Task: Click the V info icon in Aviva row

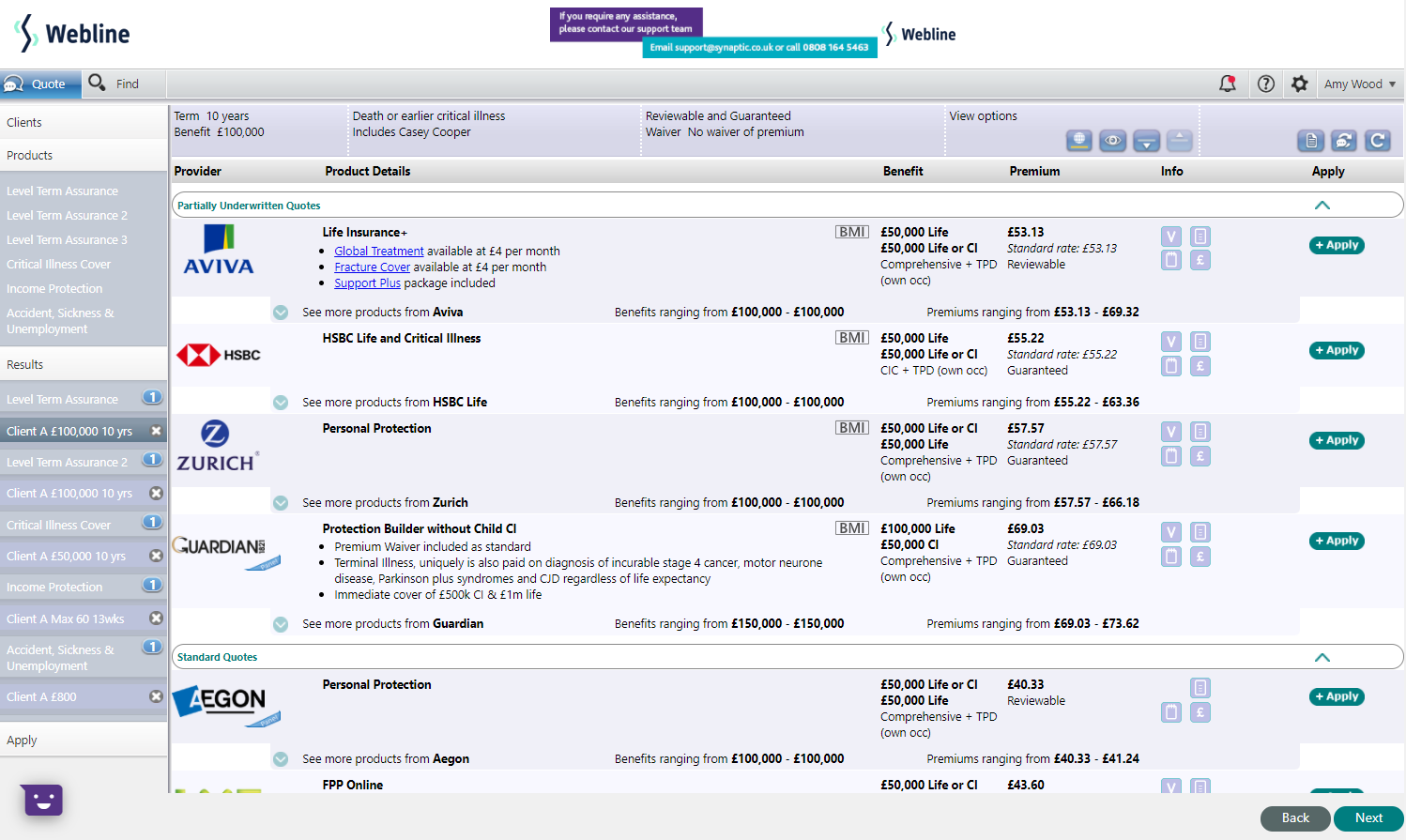Action: [1170, 237]
